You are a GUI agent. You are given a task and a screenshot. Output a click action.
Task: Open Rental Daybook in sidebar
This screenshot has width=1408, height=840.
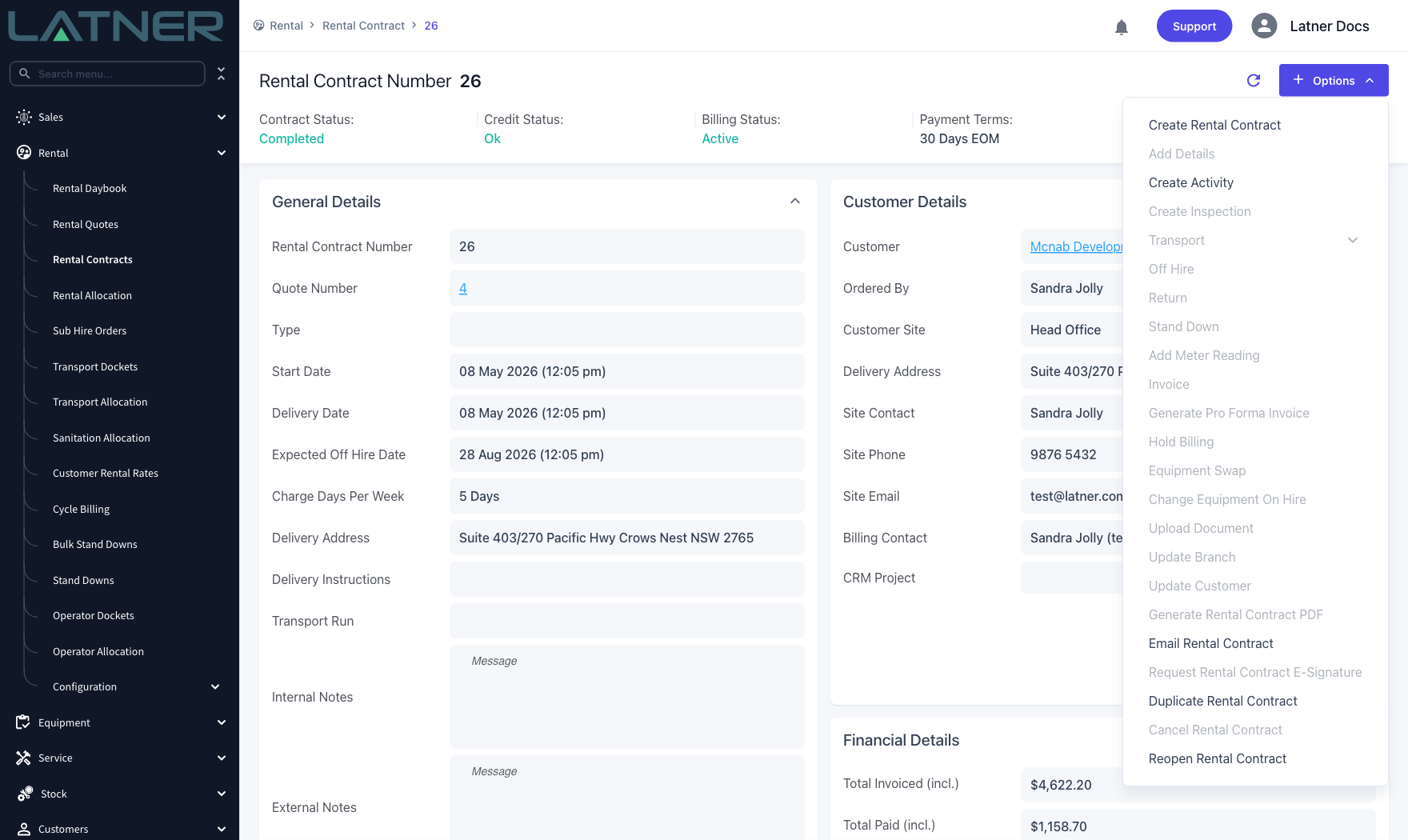click(90, 189)
